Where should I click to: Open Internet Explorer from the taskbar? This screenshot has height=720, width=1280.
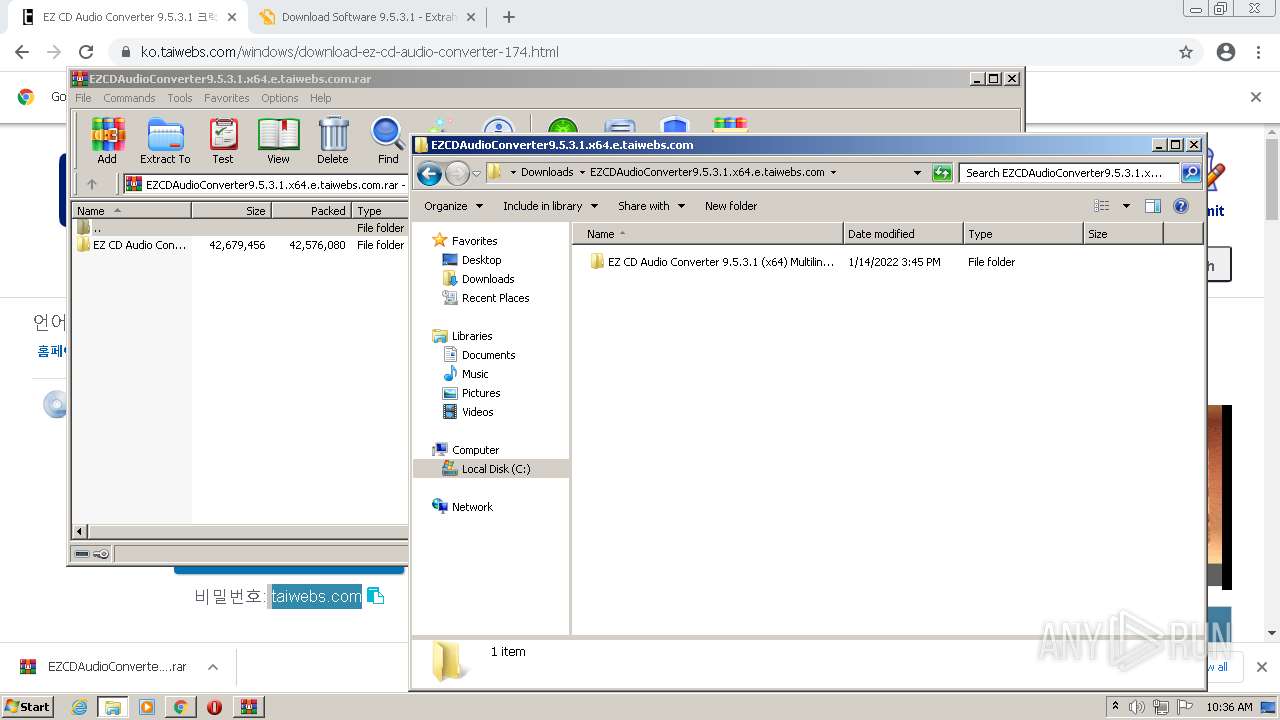tap(79, 707)
